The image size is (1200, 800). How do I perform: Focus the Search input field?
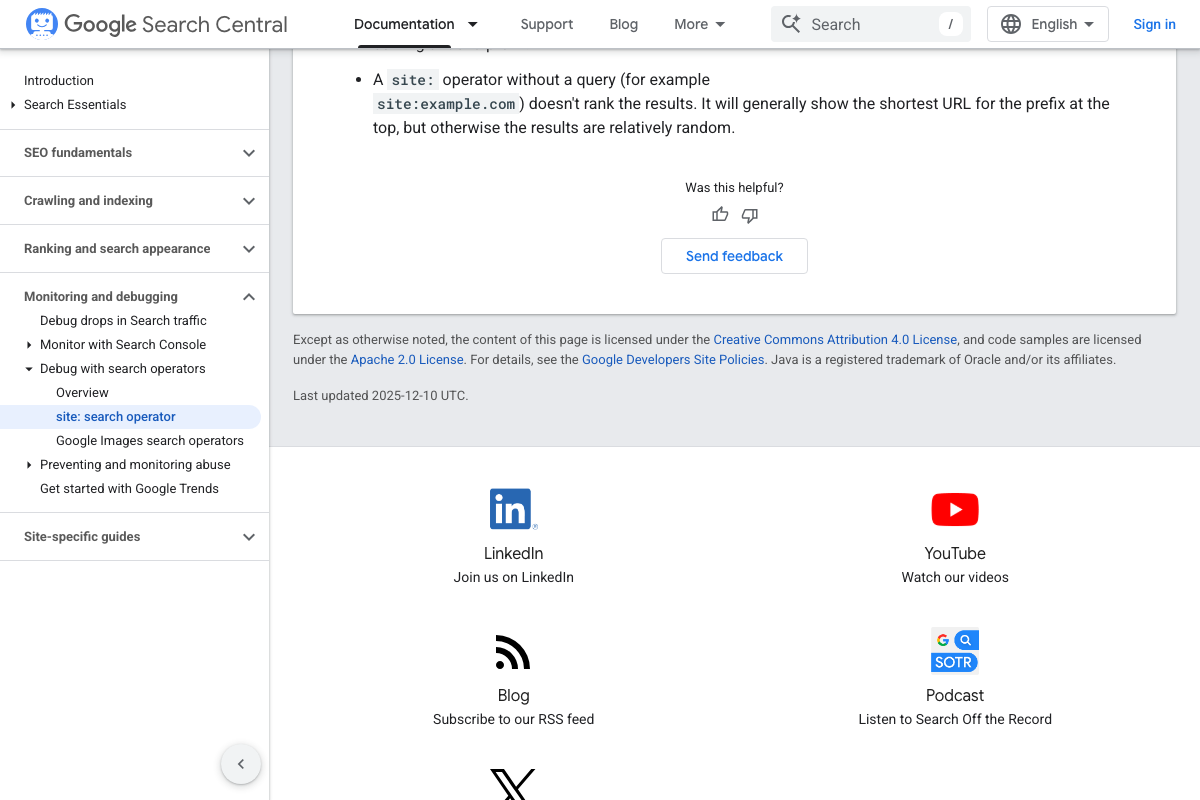click(870, 24)
